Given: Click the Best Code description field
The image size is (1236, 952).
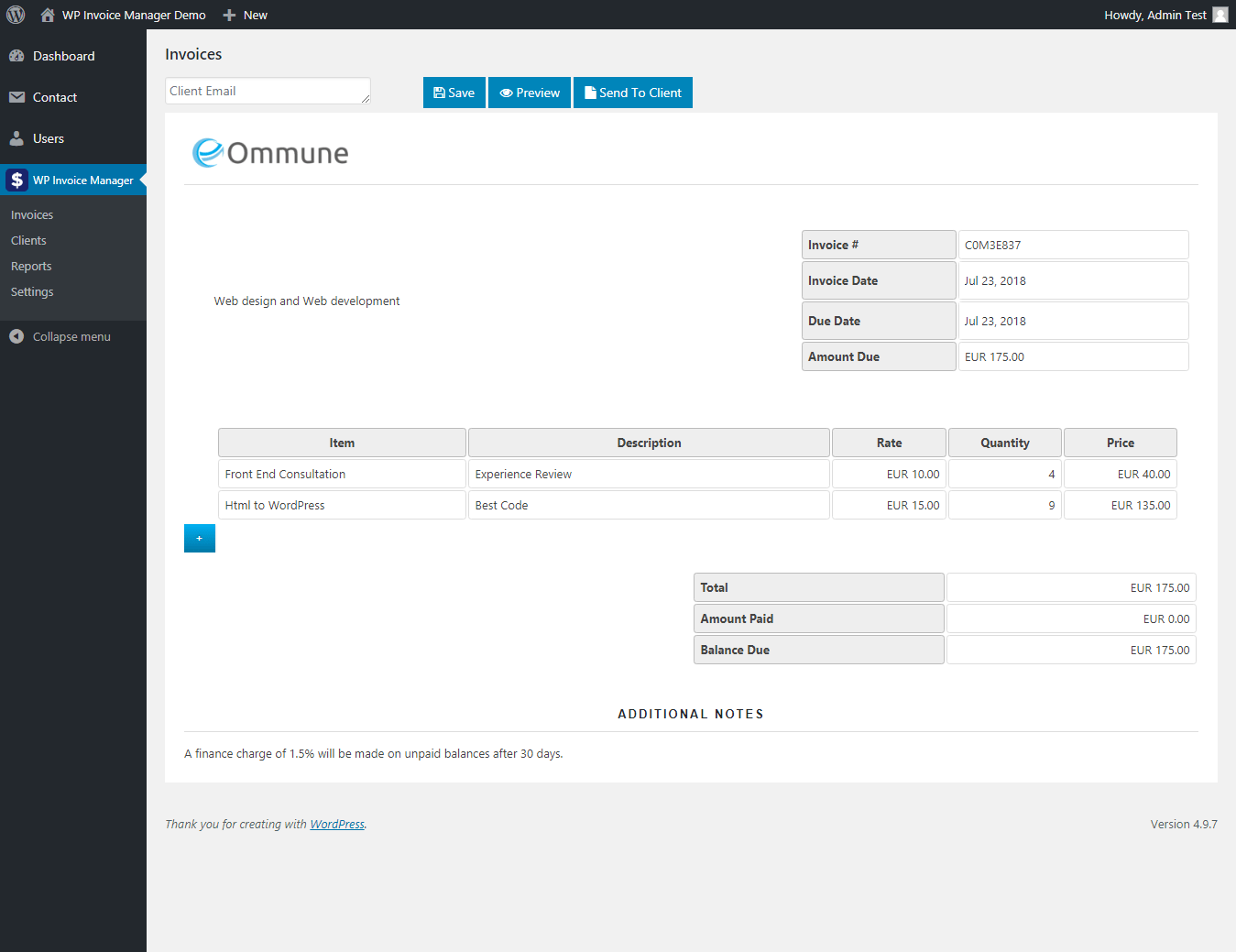Looking at the screenshot, I should [x=649, y=505].
